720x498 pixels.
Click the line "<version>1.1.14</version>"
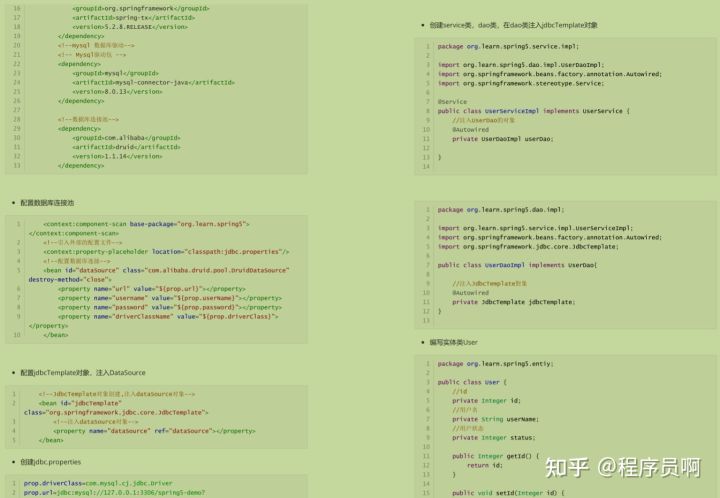pos(117,156)
